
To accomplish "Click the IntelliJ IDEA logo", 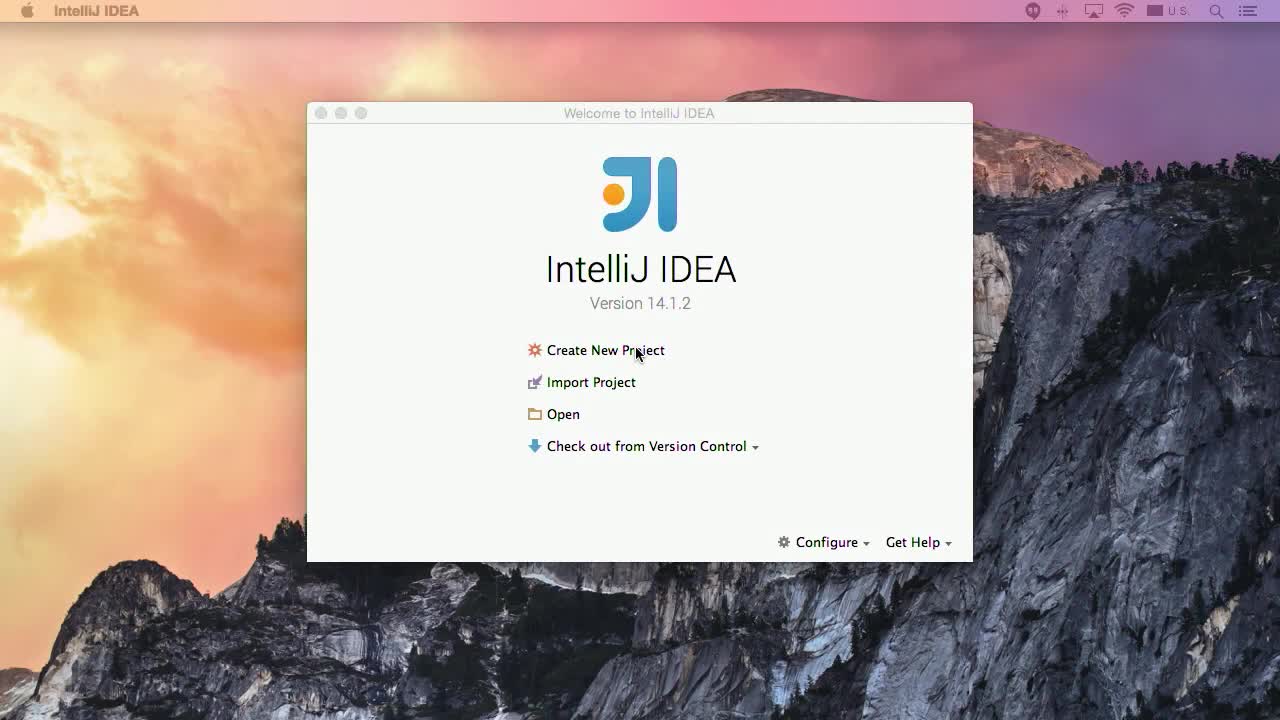I will [640, 194].
